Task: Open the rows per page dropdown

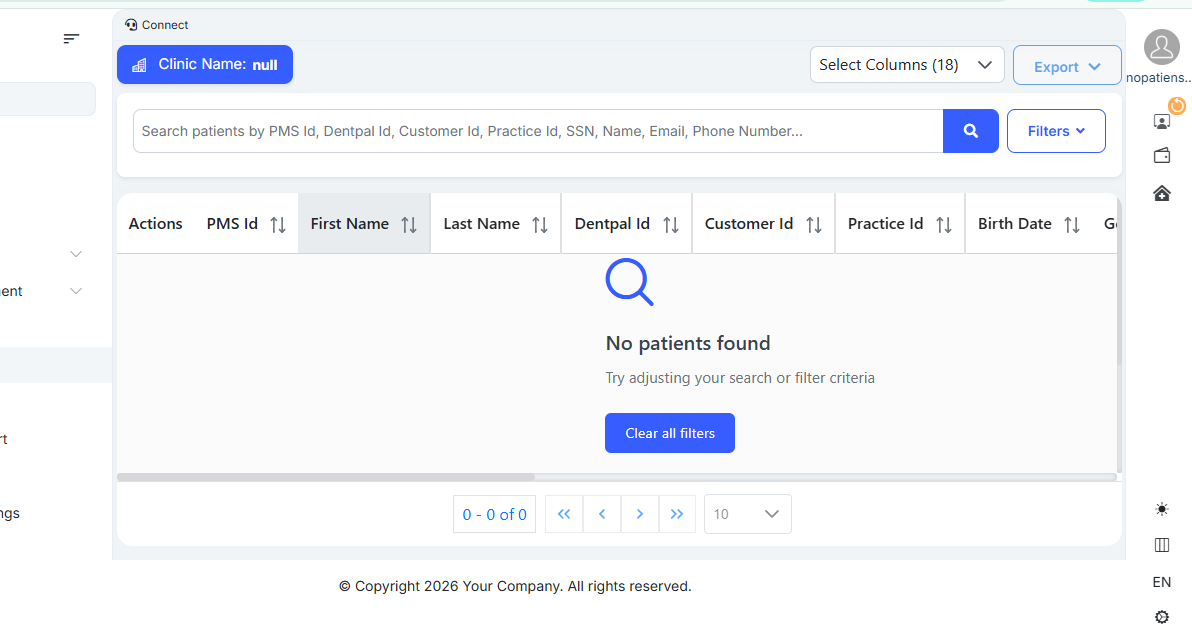Action: click(747, 514)
